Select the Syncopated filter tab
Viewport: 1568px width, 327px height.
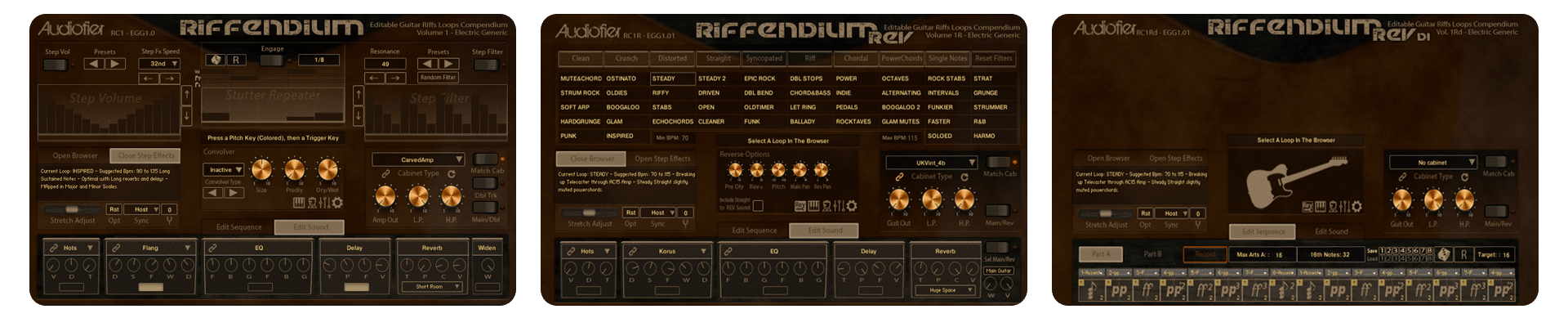pos(764,58)
